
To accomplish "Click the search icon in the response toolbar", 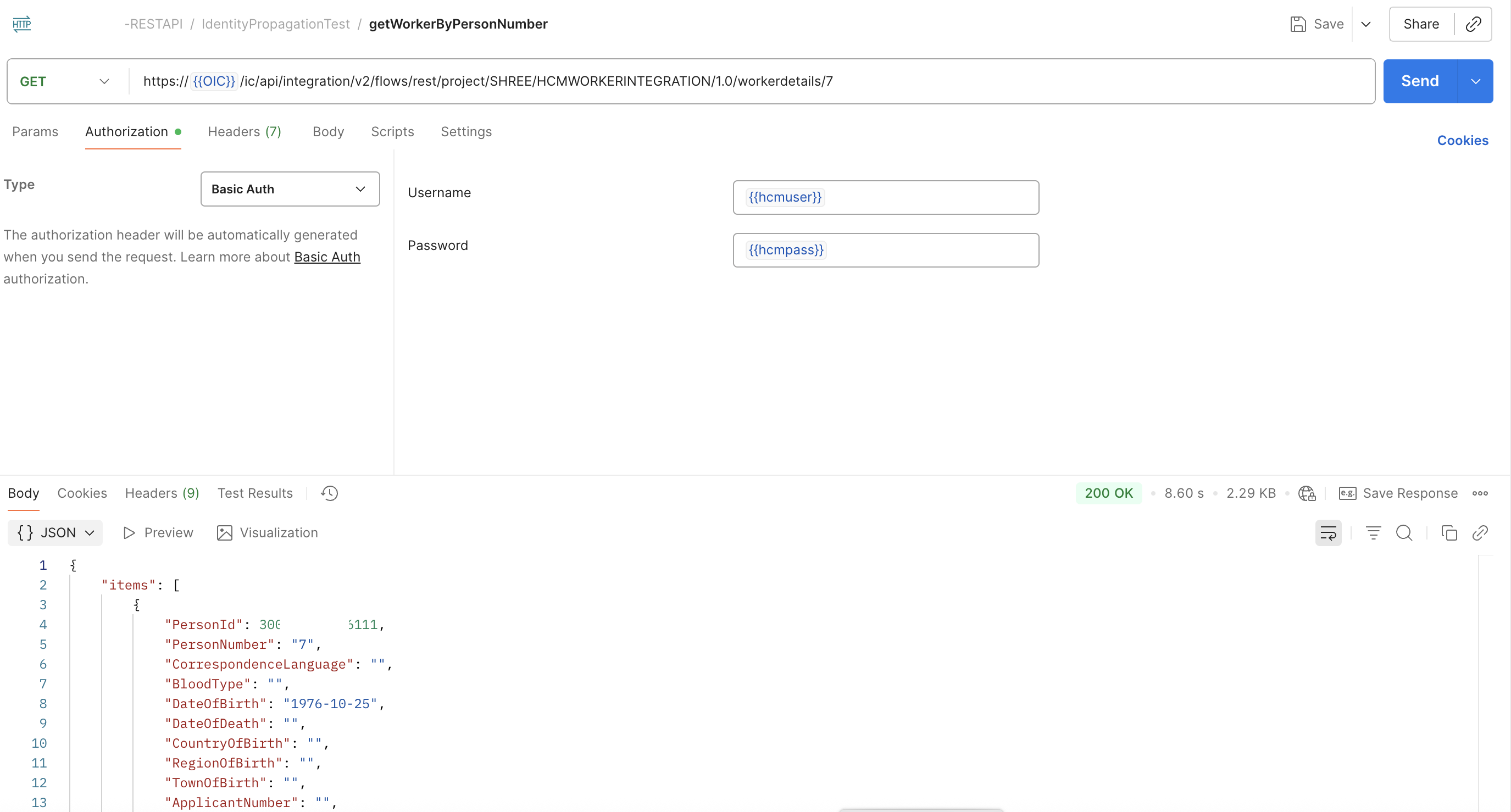I will click(1404, 533).
